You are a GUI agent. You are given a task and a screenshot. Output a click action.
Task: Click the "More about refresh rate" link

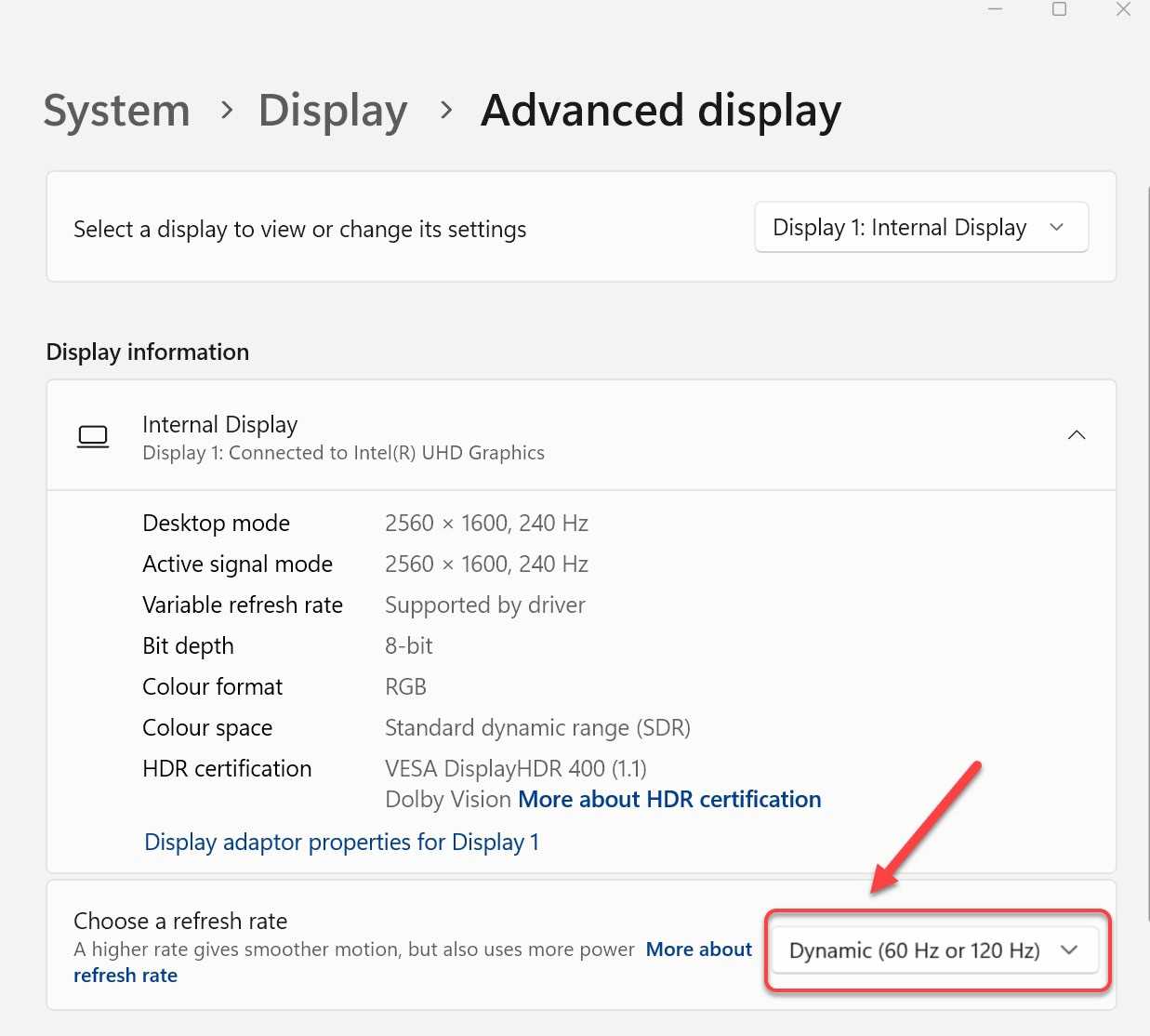(698, 949)
